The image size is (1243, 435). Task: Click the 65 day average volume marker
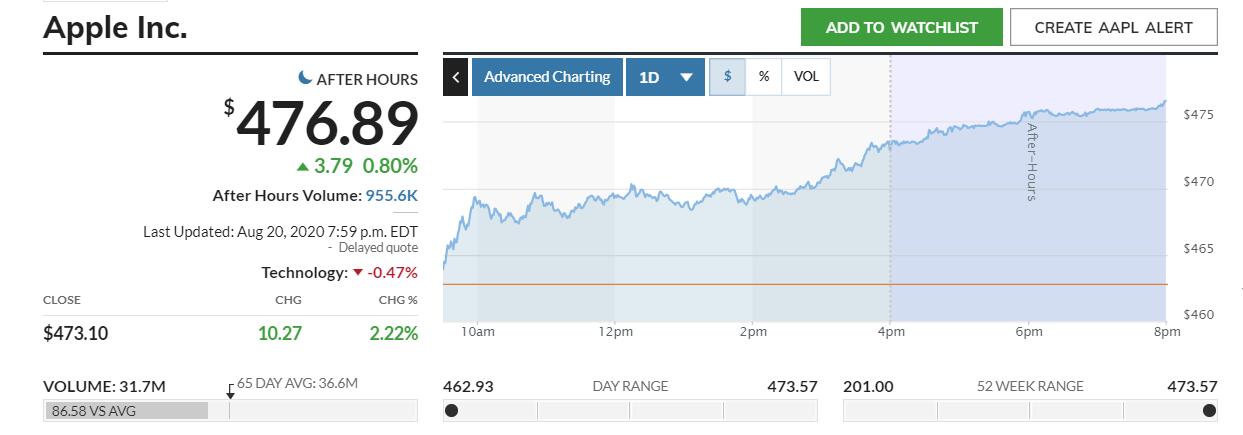230,395
